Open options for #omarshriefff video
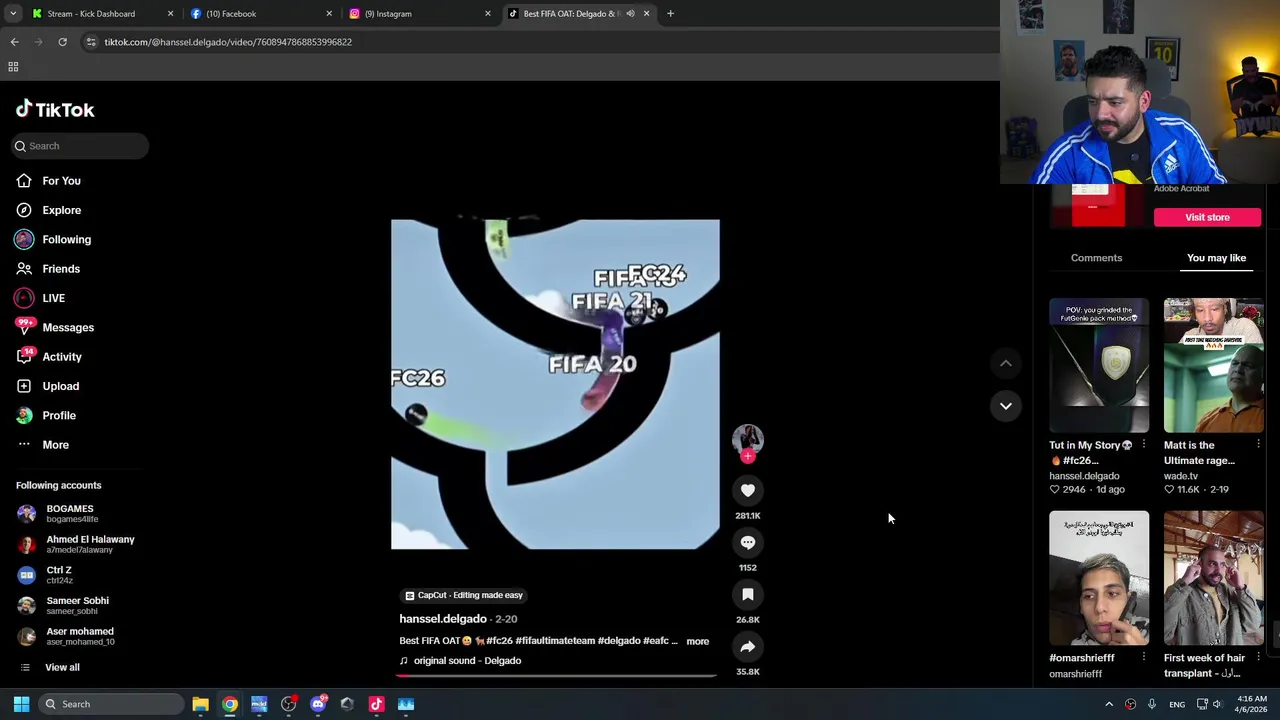This screenshot has width=1280, height=720. 1143,658
